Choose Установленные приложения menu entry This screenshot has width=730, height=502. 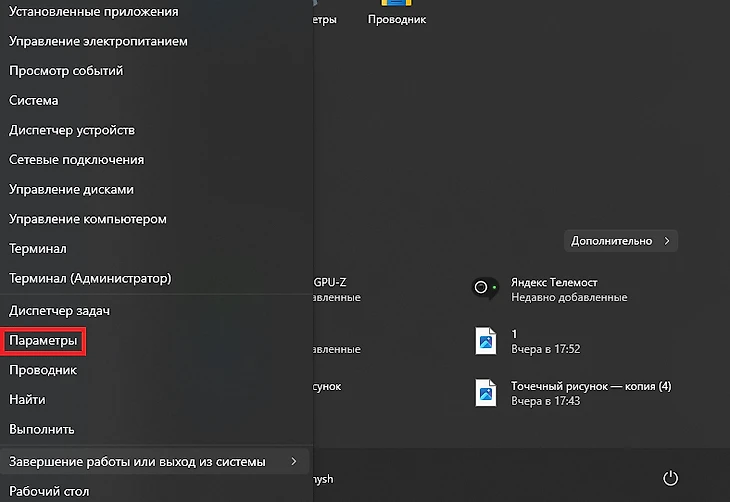(94, 12)
